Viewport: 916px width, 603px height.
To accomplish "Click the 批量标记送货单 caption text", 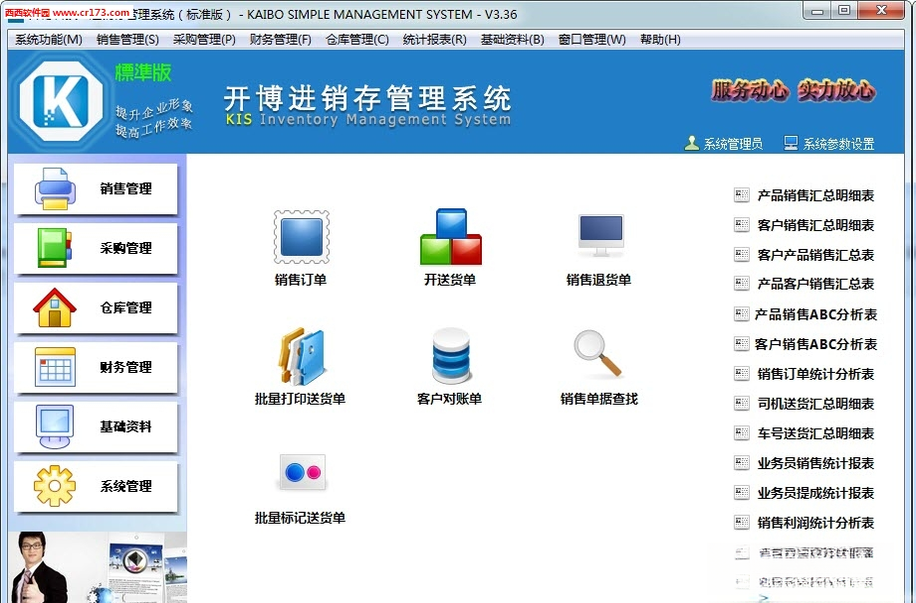I will click(300, 518).
